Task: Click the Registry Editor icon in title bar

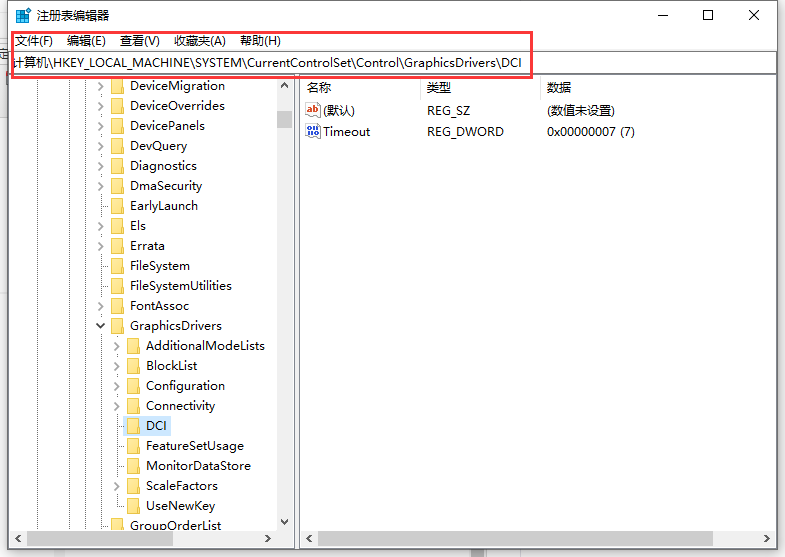Action: point(22,15)
